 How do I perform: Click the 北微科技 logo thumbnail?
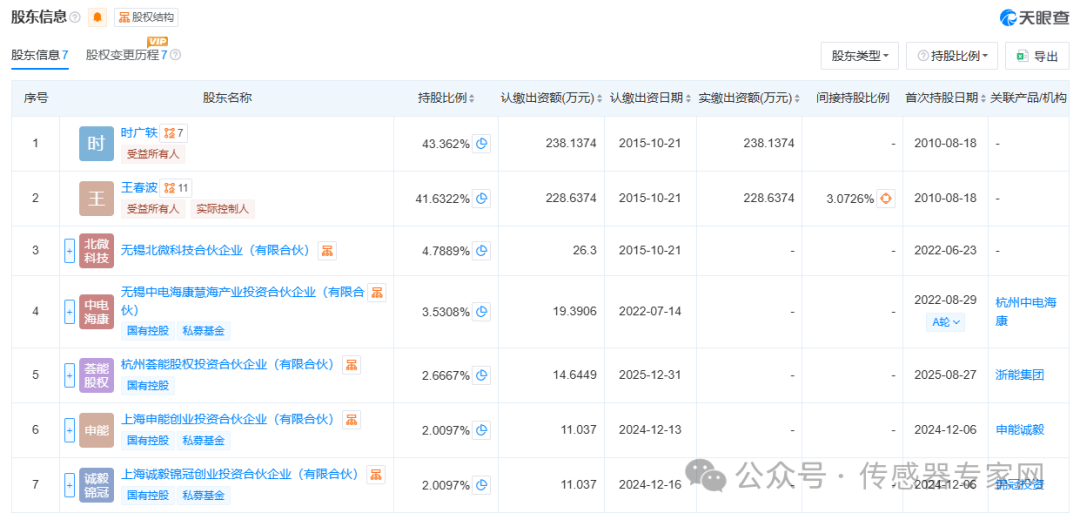pos(96,251)
